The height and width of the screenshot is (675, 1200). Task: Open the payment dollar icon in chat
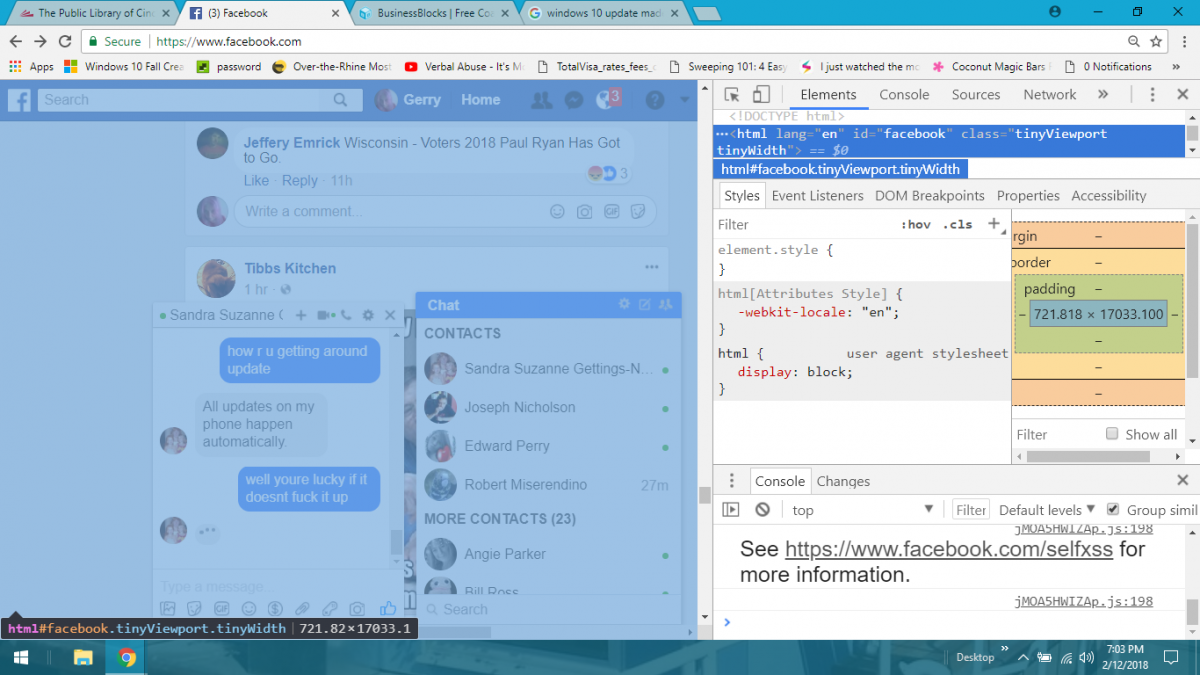[x=275, y=608]
